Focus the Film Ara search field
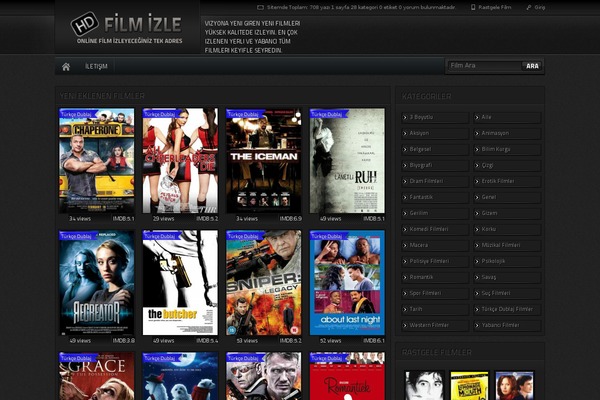The image size is (600, 400). click(x=484, y=66)
